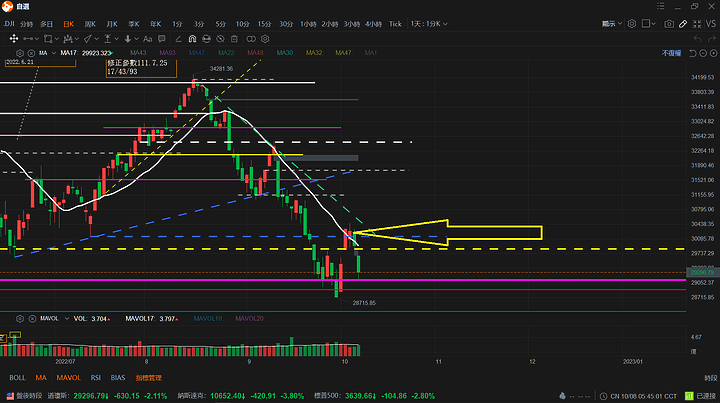This screenshot has width=720, height=403.
Task: Open the 1天:1分K interval dropdown
Action: pyautogui.click(x=429, y=24)
